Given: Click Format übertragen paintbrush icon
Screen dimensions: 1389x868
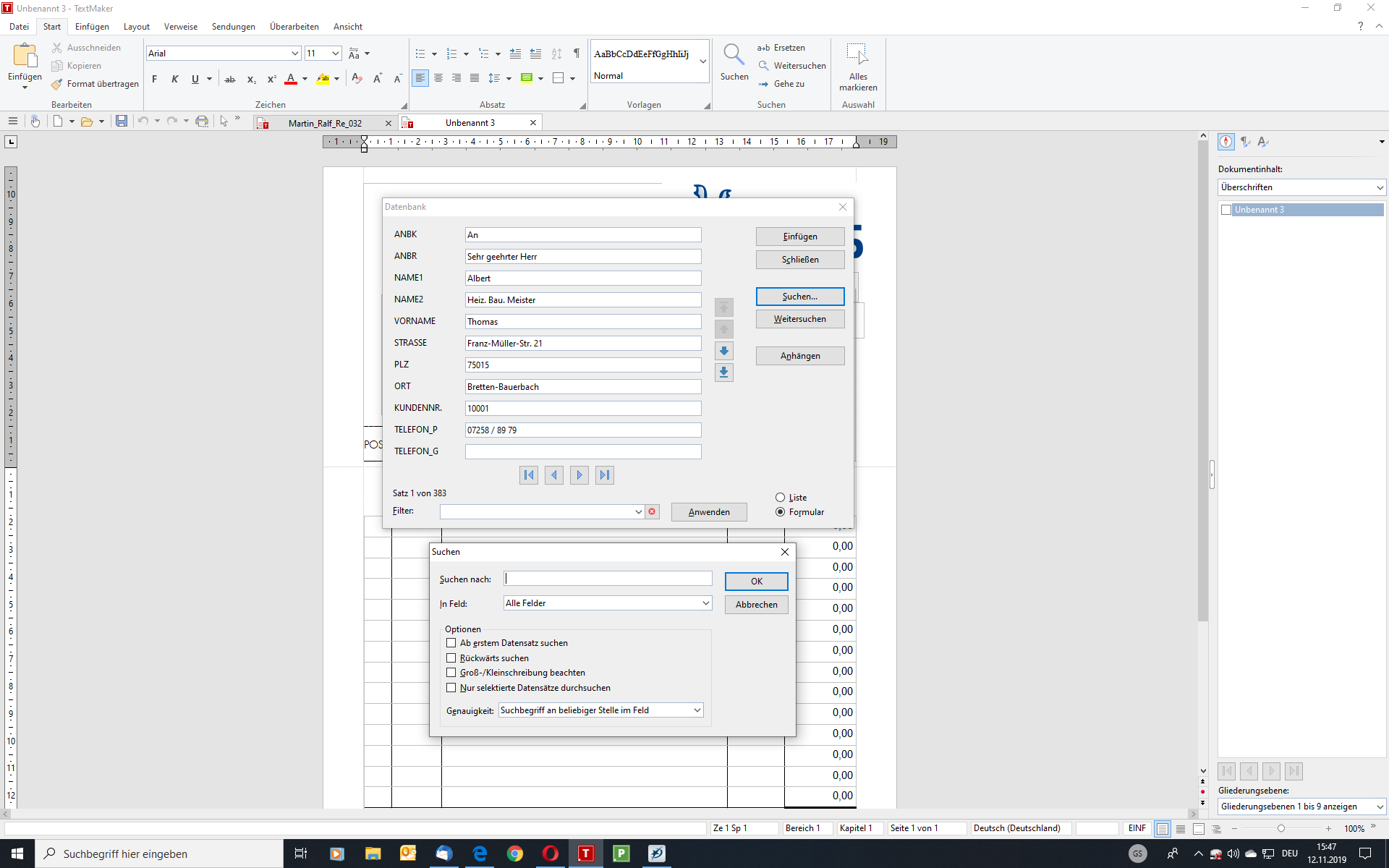Looking at the screenshot, I should [57, 84].
